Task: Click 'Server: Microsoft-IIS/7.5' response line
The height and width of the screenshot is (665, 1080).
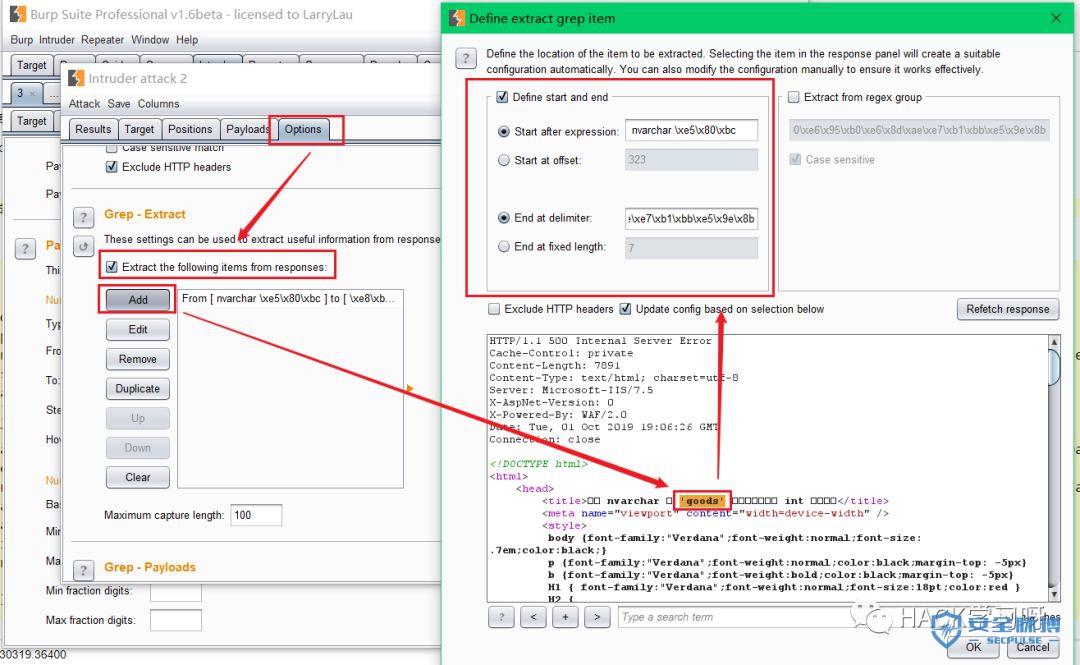Action: 571,390
